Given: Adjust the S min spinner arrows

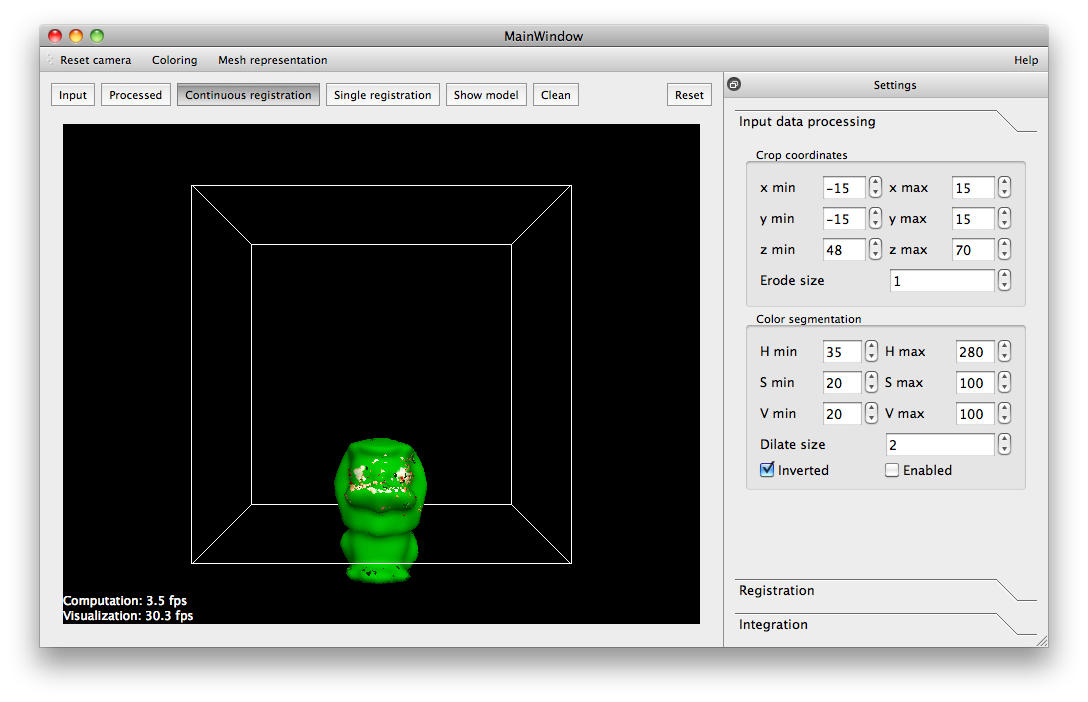Looking at the screenshot, I should click(x=872, y=382).
